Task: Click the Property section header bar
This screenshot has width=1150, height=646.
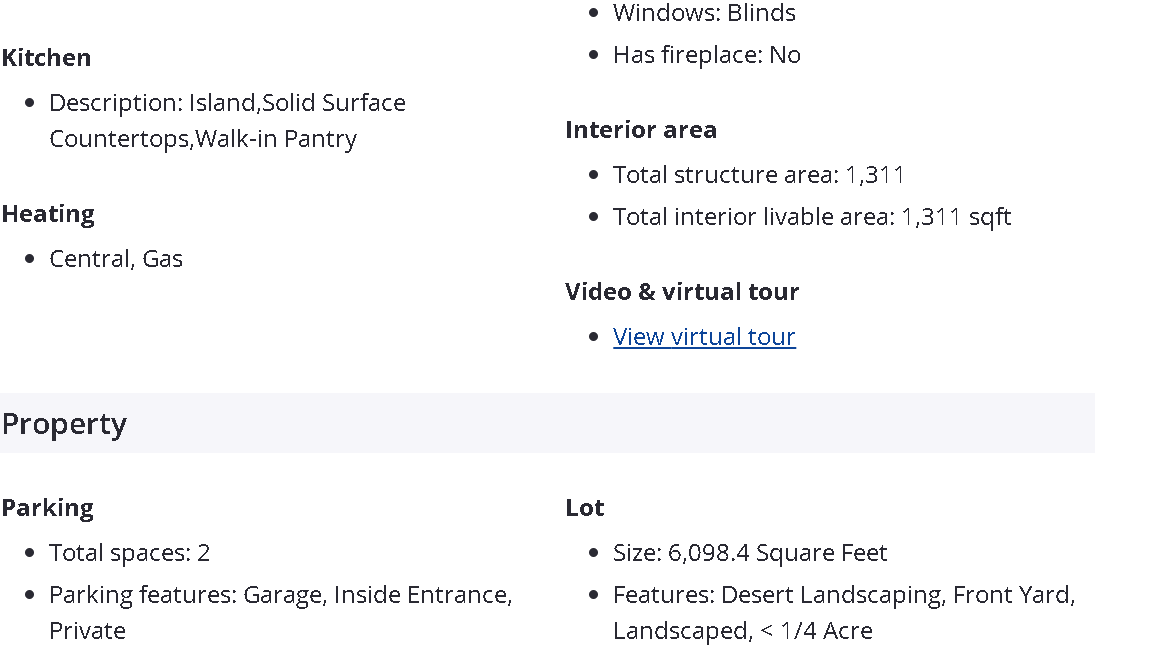Action: (x=546, y=423)
